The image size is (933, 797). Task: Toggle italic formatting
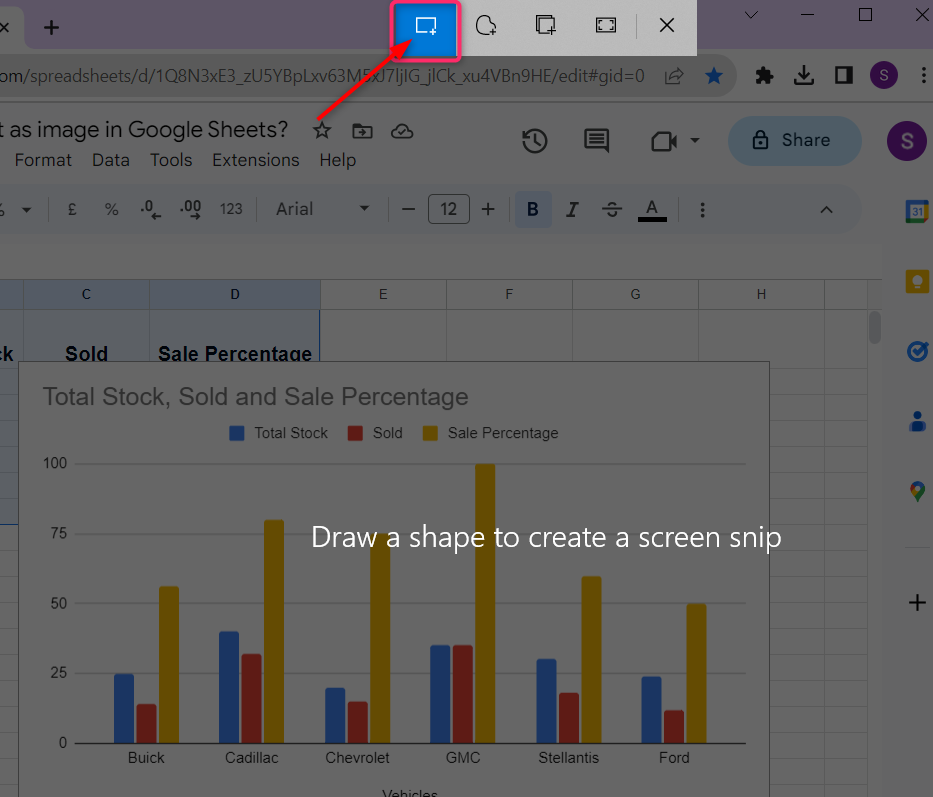572,209
